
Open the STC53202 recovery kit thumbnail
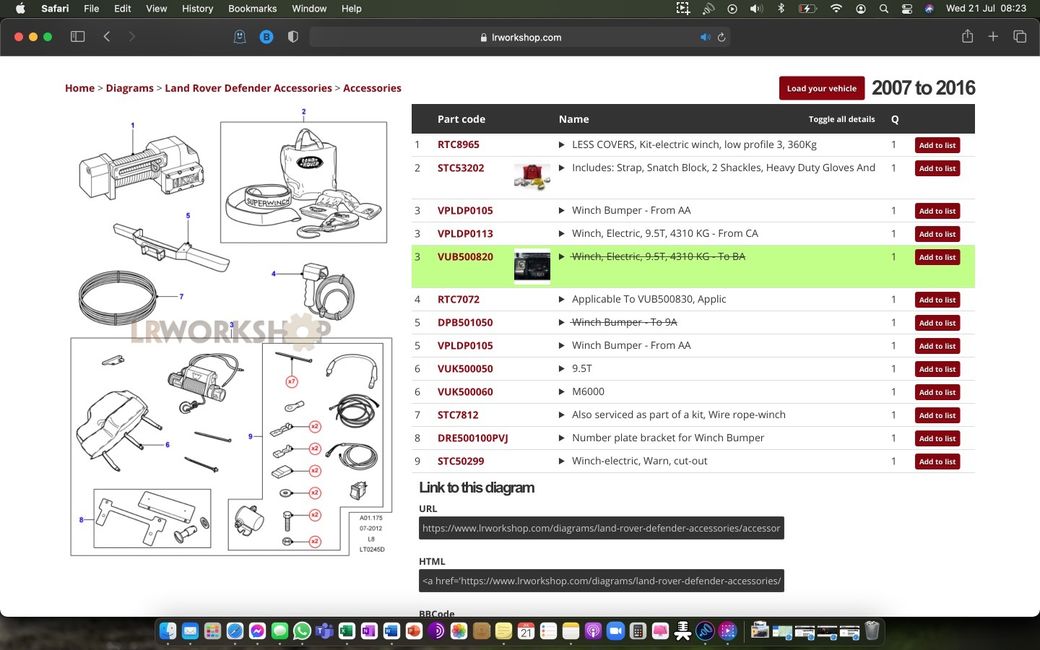(x=532, y=176)
